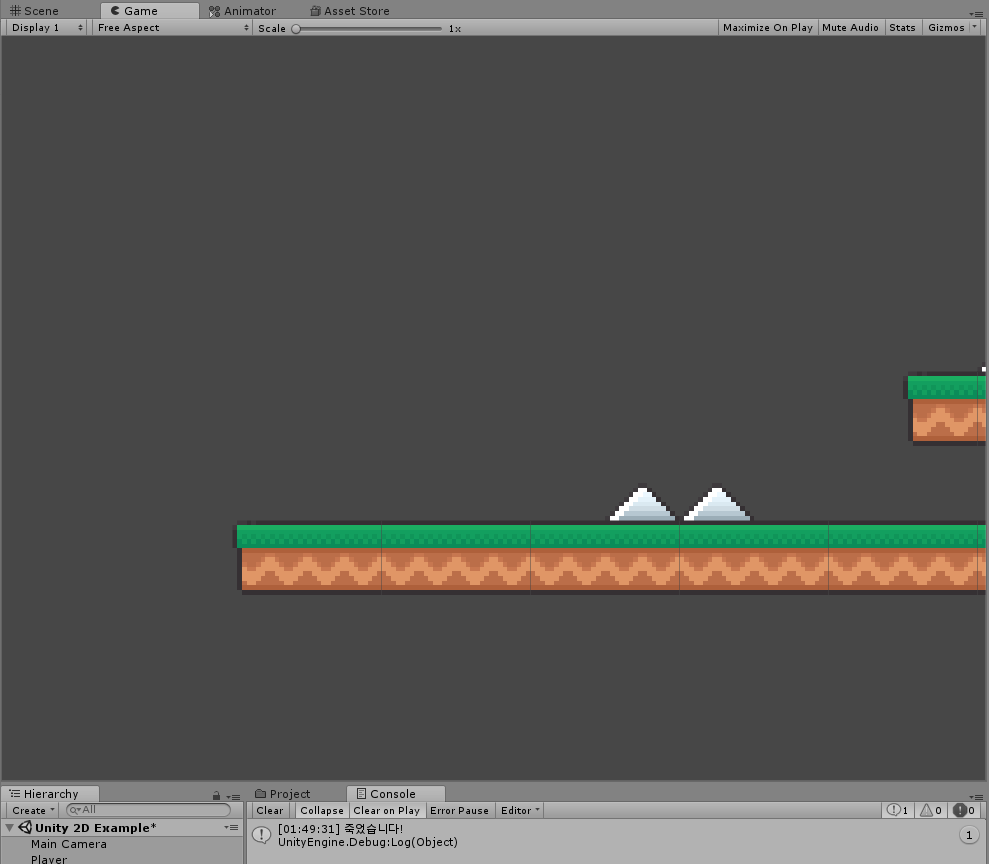Open the Game view panel options menu
Viewport: 989px width, 864px height.
click(x=976, y=13)
